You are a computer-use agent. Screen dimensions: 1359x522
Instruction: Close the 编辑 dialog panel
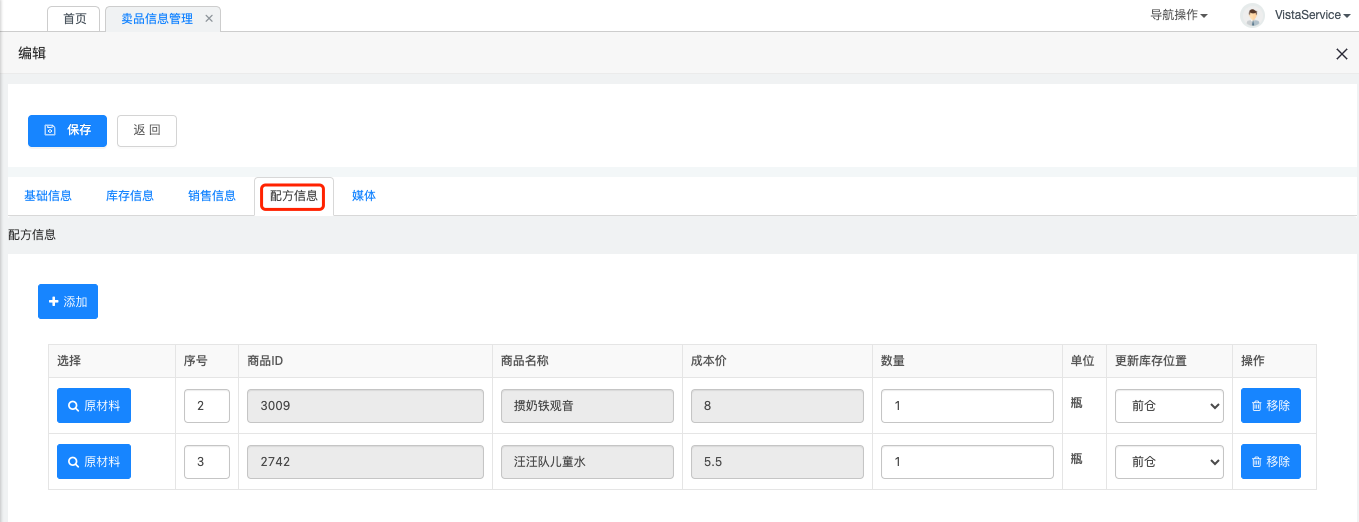[1342, 54]
